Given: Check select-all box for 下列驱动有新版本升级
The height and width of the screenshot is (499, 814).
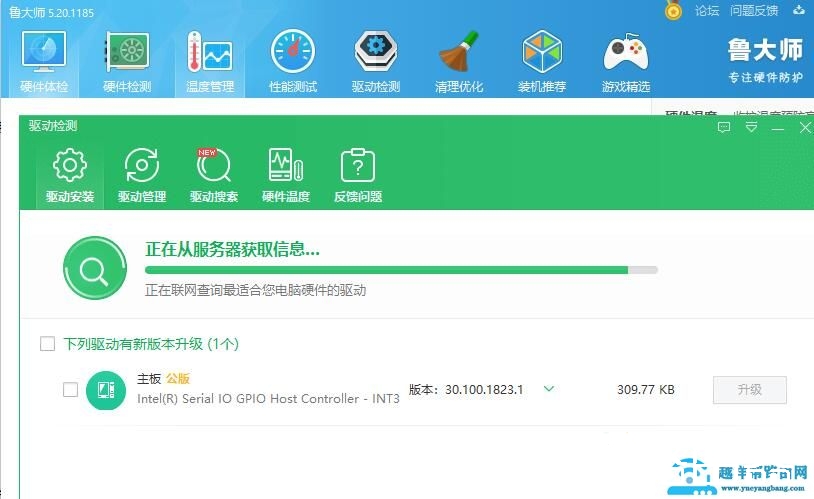Looking at the screenshot, I should [x=47, y=344].
